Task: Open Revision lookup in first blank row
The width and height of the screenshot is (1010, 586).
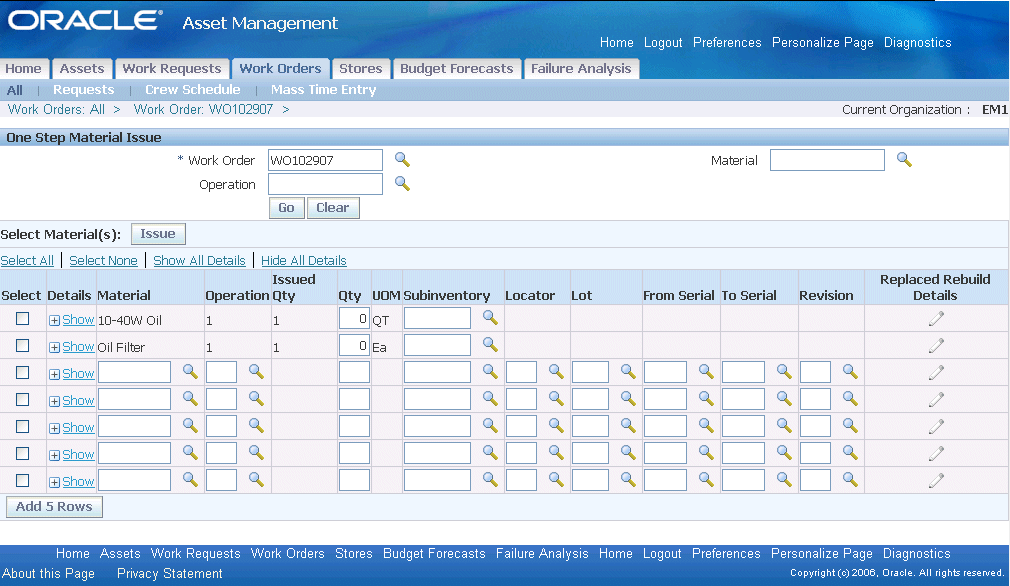Action: click(x=850, y=372)
